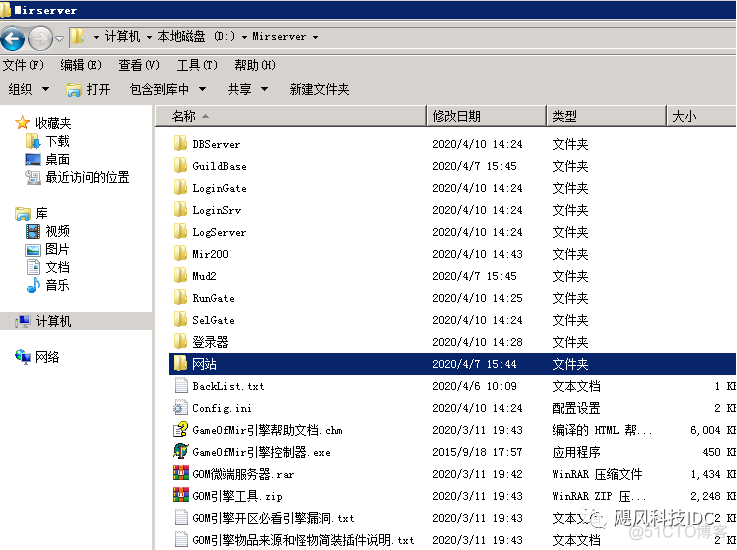Viewport: 737px width, 550px height.
Task: Select the GameOfMir引擎帮助文档.chm help icon
Action: click(180, 429)
